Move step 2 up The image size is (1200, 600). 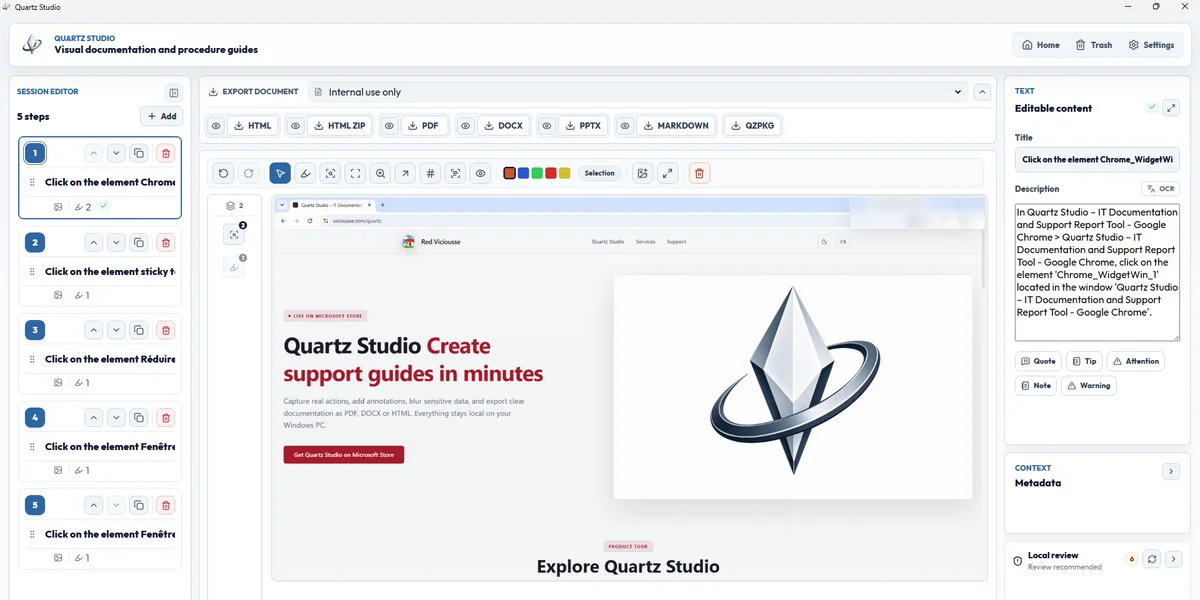coord(93,242)
